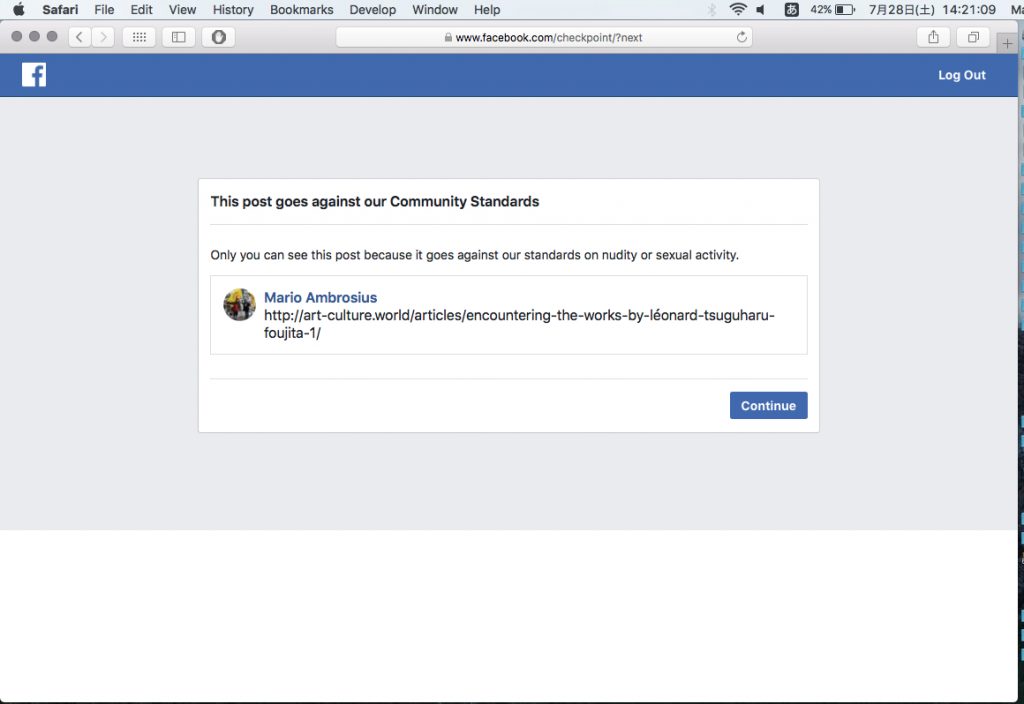Open the Develop menu

(x=372, y=9)
